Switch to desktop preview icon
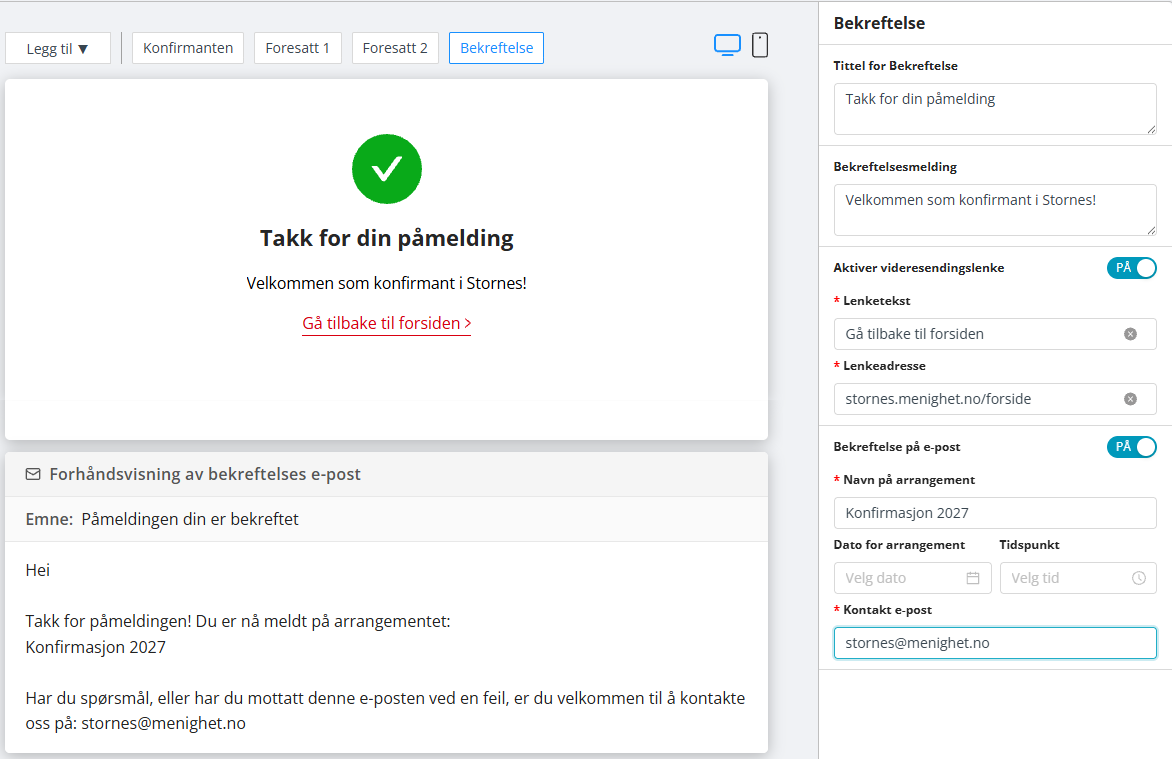1172x759 pixels. [x=727, y=46]
